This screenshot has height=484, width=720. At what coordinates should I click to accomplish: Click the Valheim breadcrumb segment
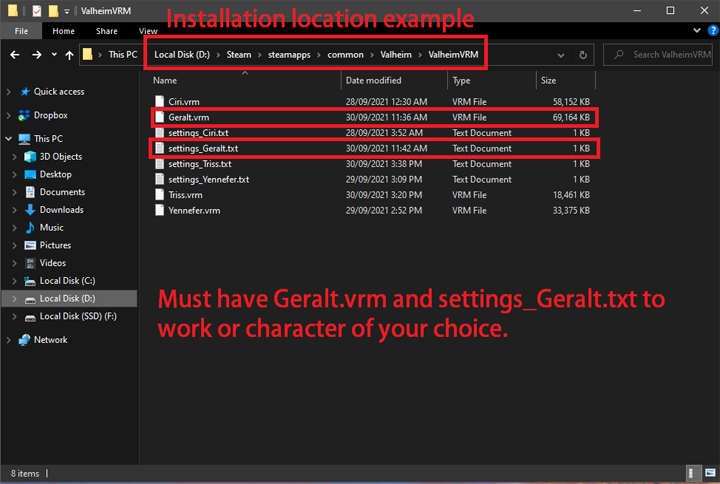(x=396, y=55)
